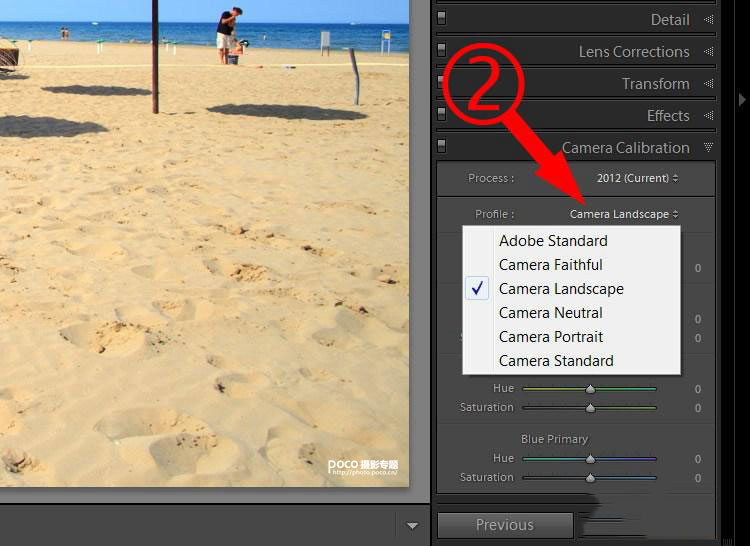Open the Process version dropdown
Screen dimensions: 750x546
637,178
